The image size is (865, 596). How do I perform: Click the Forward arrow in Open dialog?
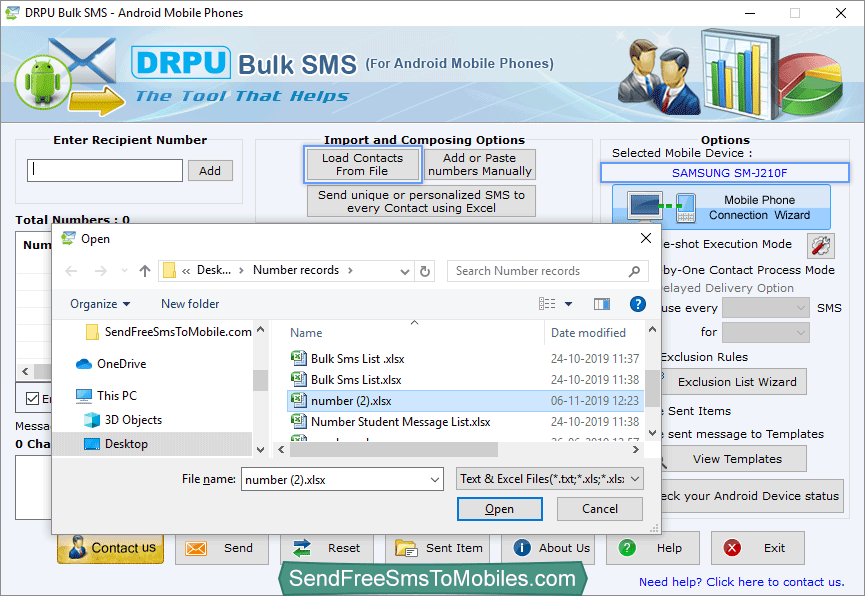point(100,271)
